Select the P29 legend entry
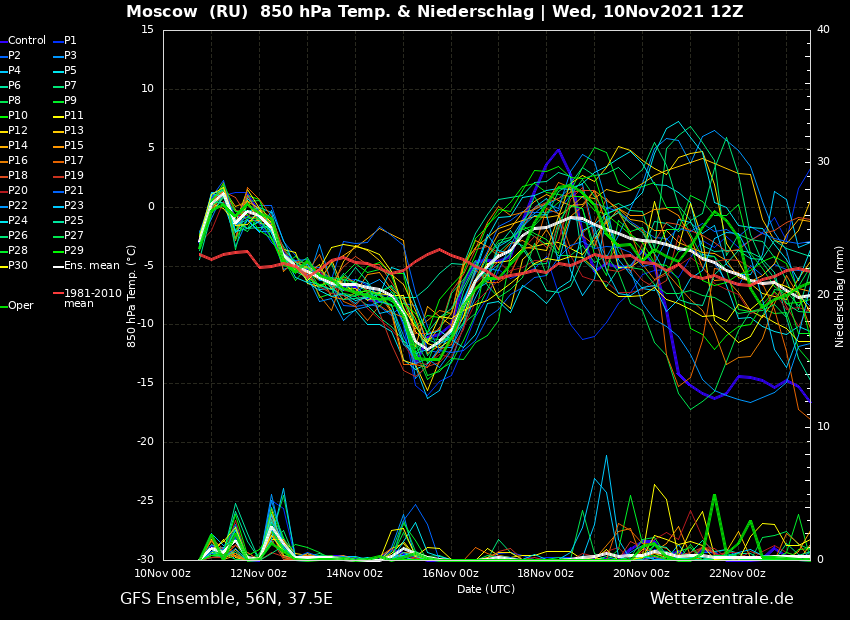 point(74,251)
